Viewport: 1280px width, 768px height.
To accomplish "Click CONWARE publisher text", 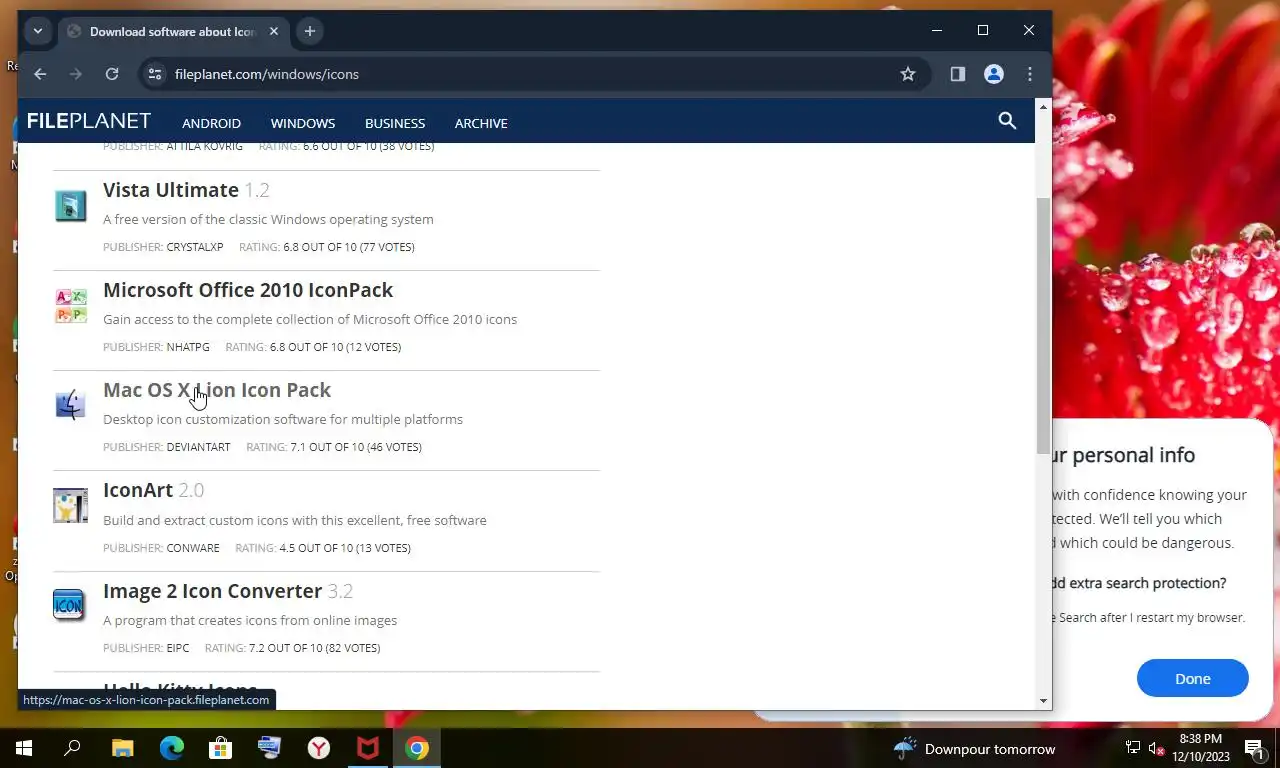I will click(193, 548).
